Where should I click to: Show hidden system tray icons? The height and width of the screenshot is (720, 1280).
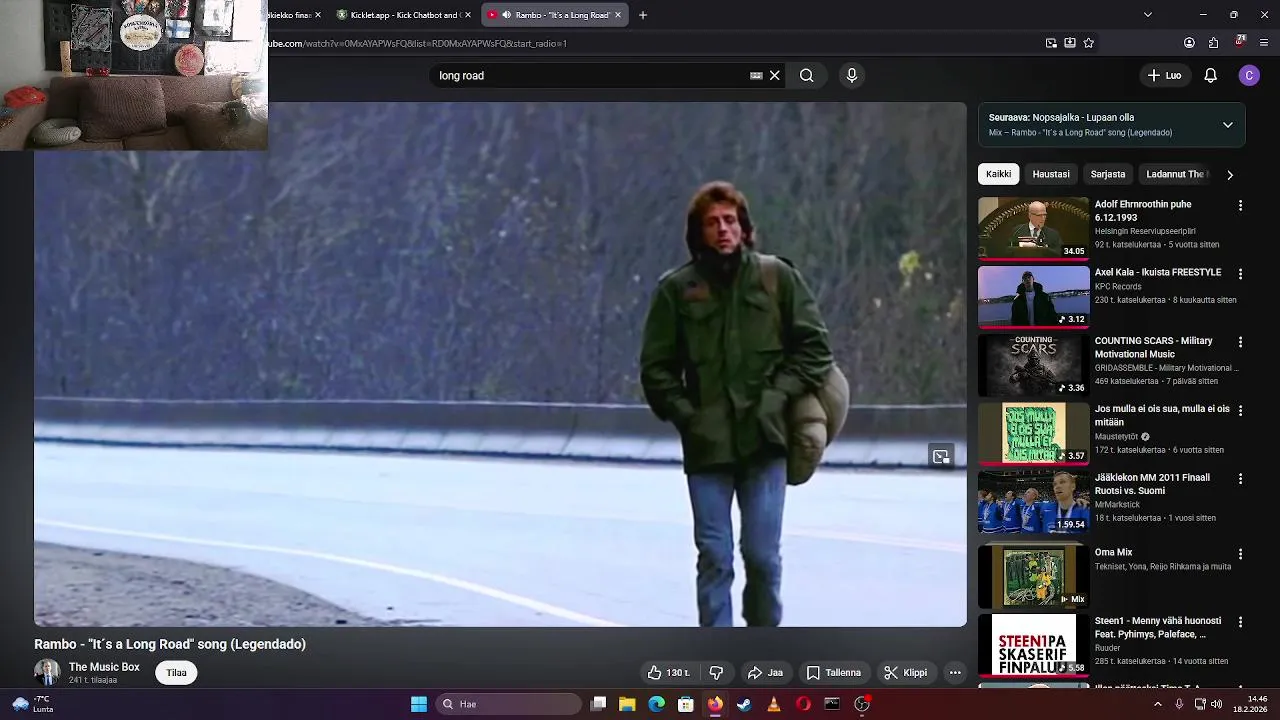pos(1158,704)
